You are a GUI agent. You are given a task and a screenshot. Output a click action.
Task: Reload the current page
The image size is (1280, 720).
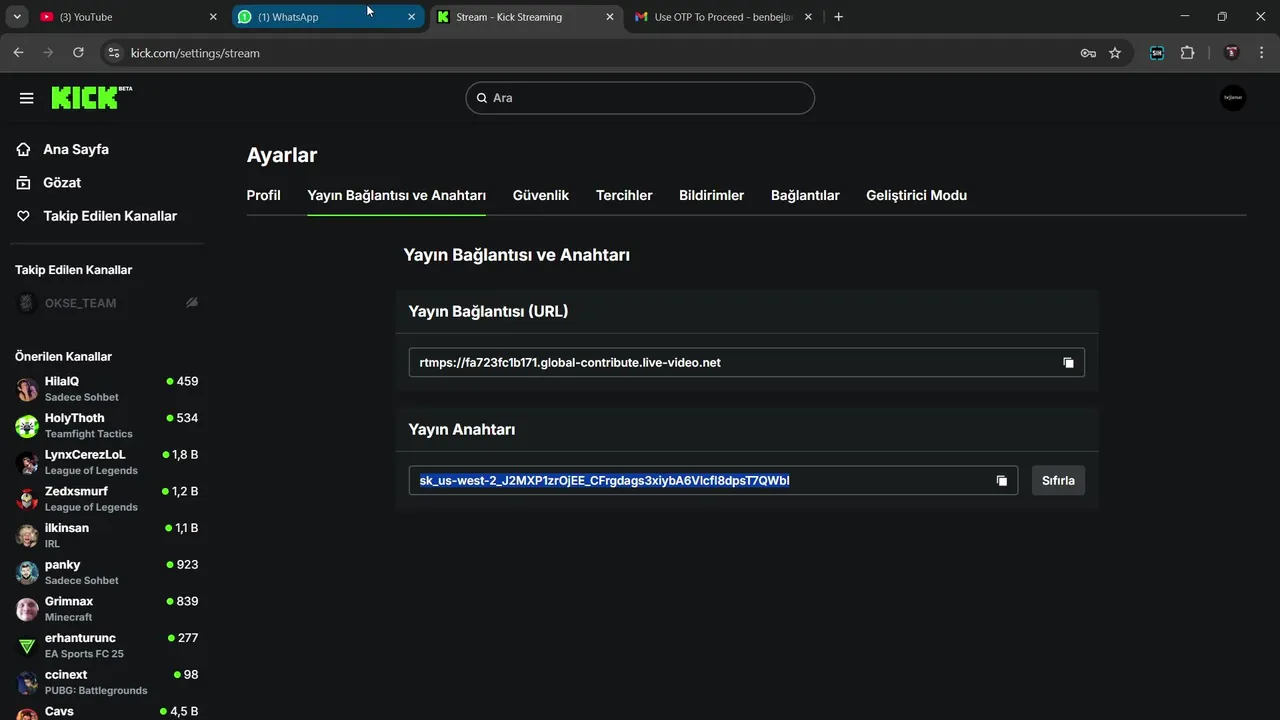pos(78,53)
